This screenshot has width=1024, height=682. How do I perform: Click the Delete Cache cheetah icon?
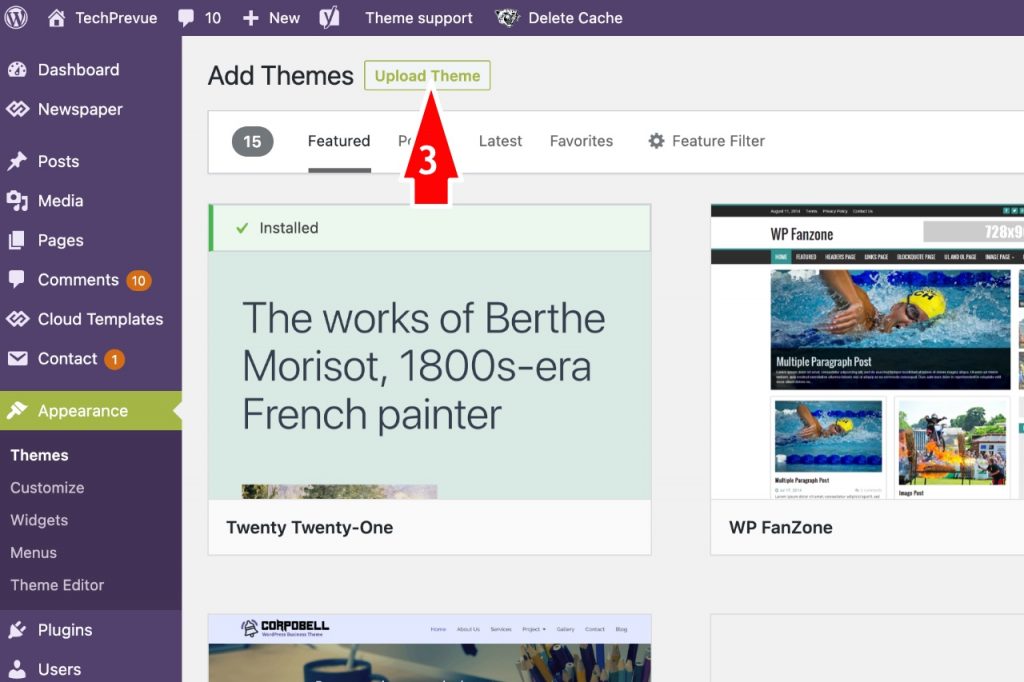pos(507,18)
